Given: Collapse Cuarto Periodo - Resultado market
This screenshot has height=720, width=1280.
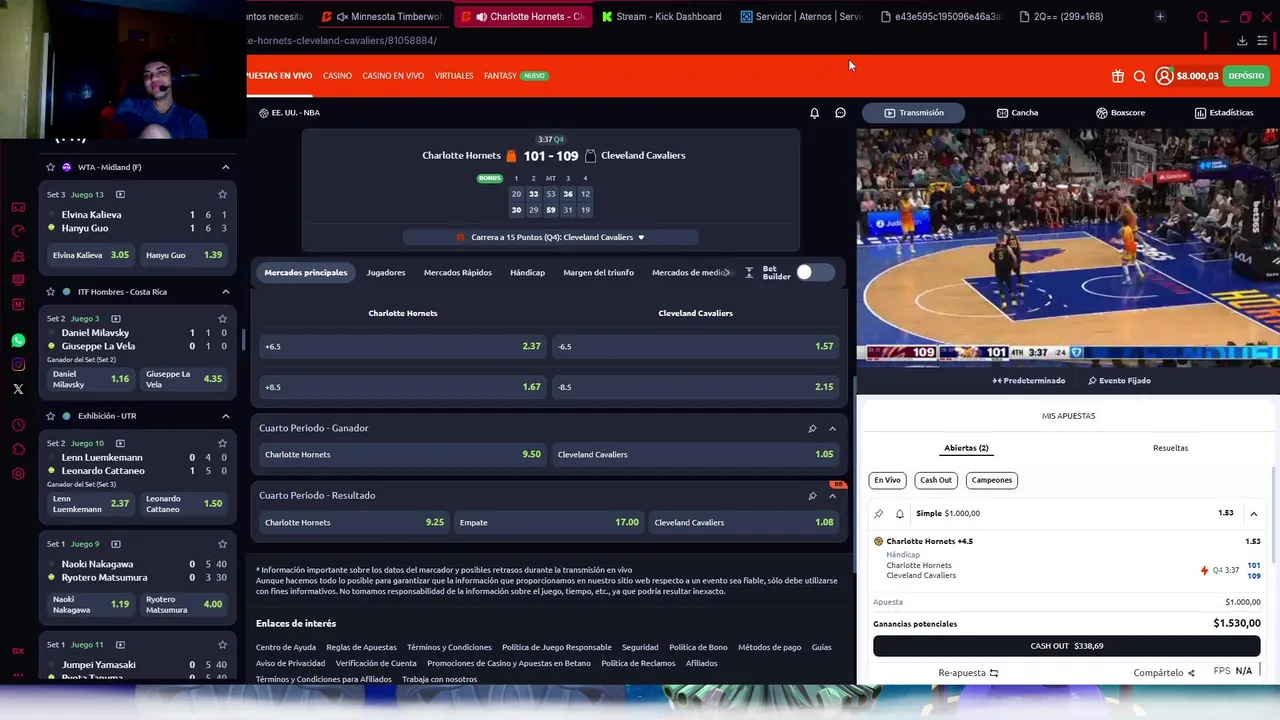Looking at the screenshot, I should coord(832,496).
